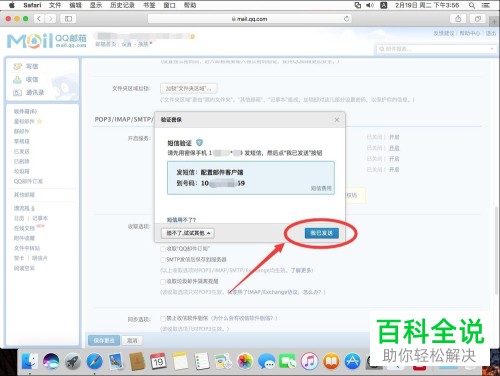Click the 写信 compose icon in sidebar

tap(17, 66)
